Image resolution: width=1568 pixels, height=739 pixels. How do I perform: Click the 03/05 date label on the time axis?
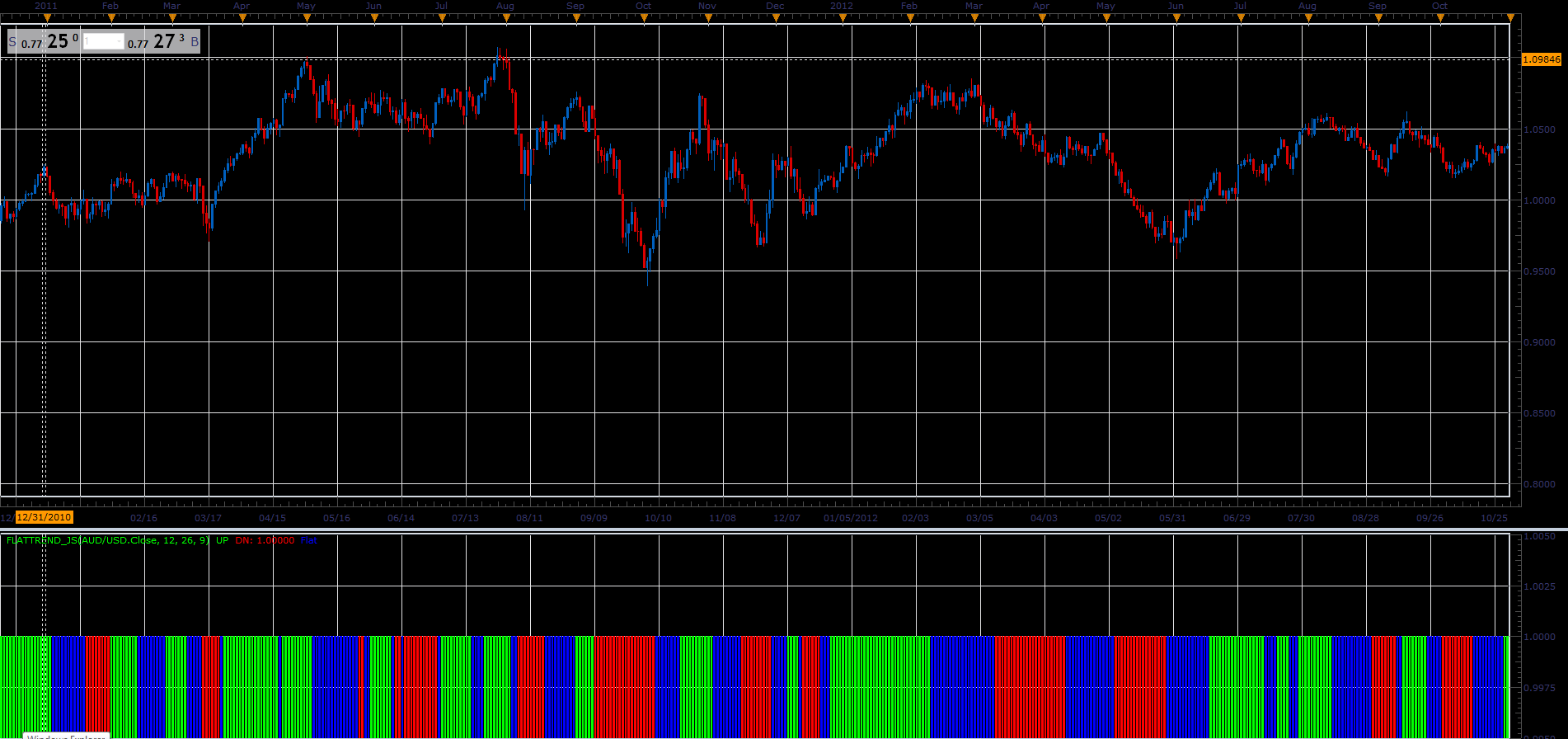(979, 518)
